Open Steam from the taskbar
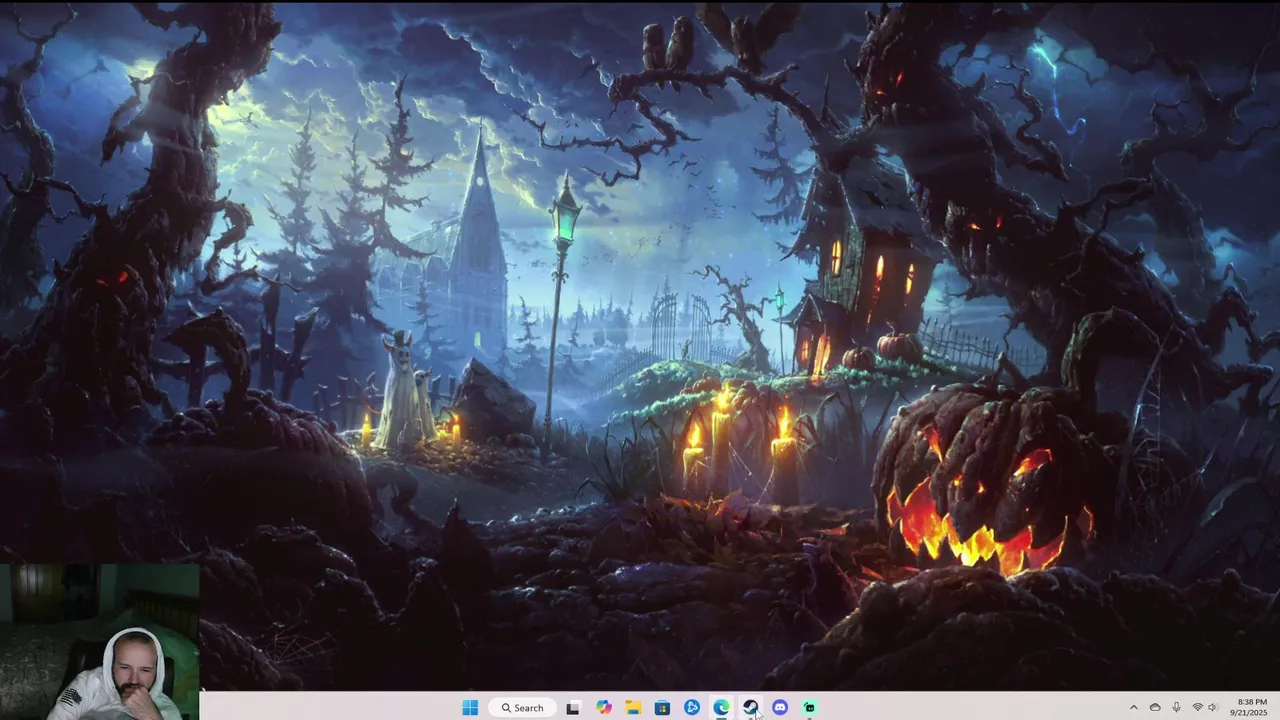The image size is (1280, 720). (x=751, y=707)
